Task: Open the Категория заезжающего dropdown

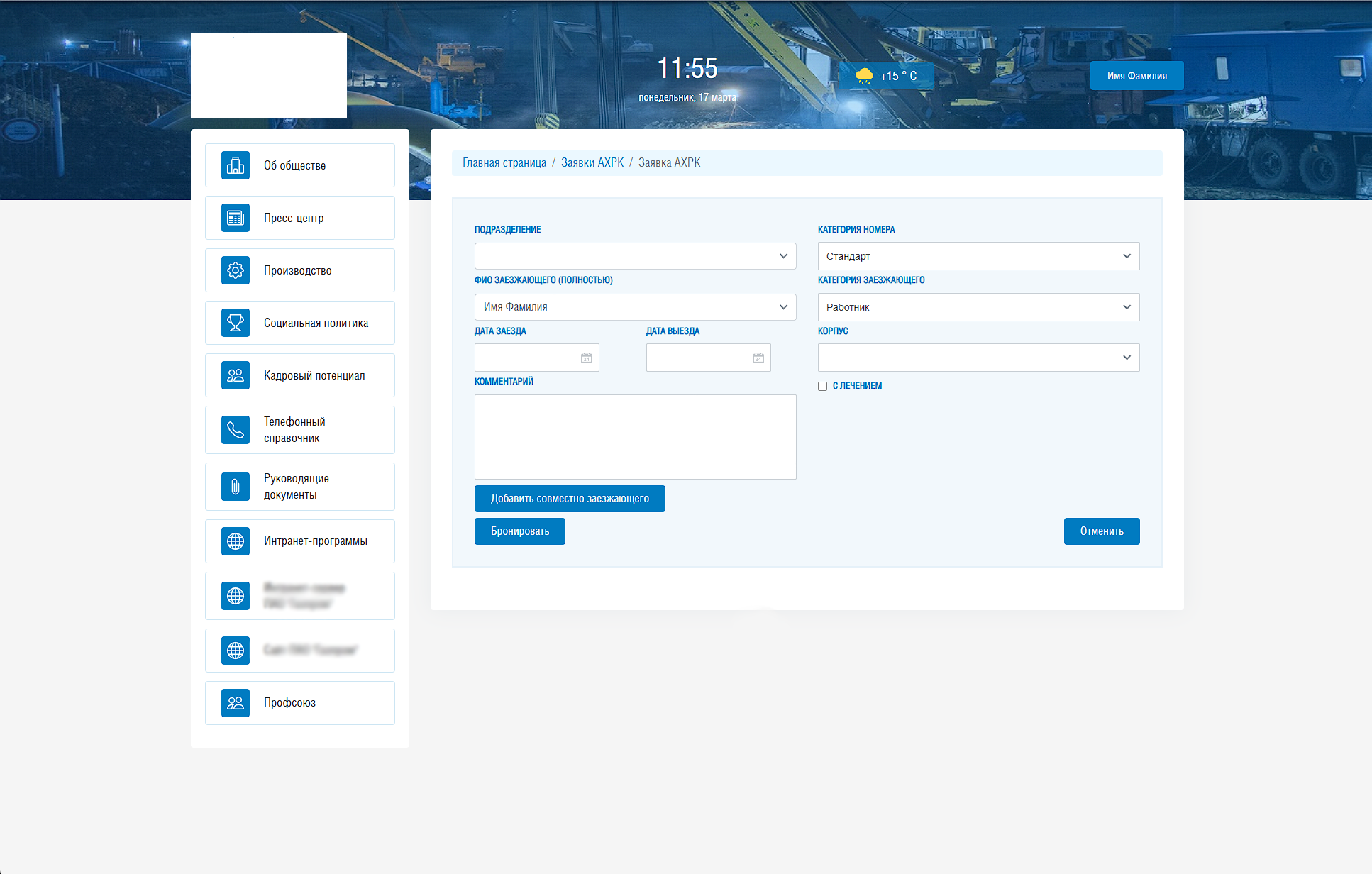Action: (x=978, y=307)
